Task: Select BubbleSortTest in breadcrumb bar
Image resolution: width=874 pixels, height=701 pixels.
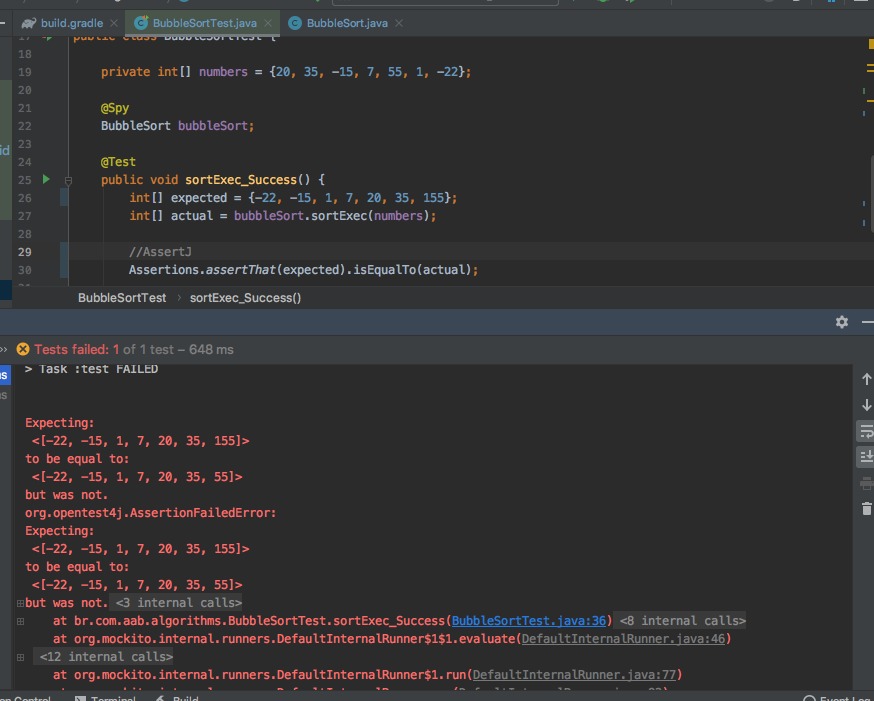Action: (x=122, y=298)
